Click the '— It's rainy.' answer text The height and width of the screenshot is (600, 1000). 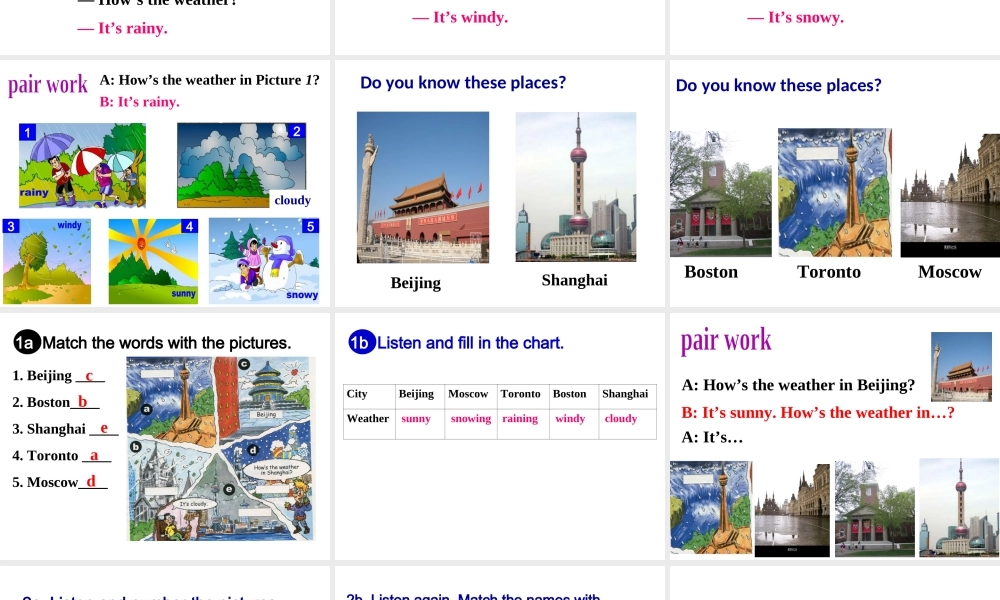tap(122, 28)
